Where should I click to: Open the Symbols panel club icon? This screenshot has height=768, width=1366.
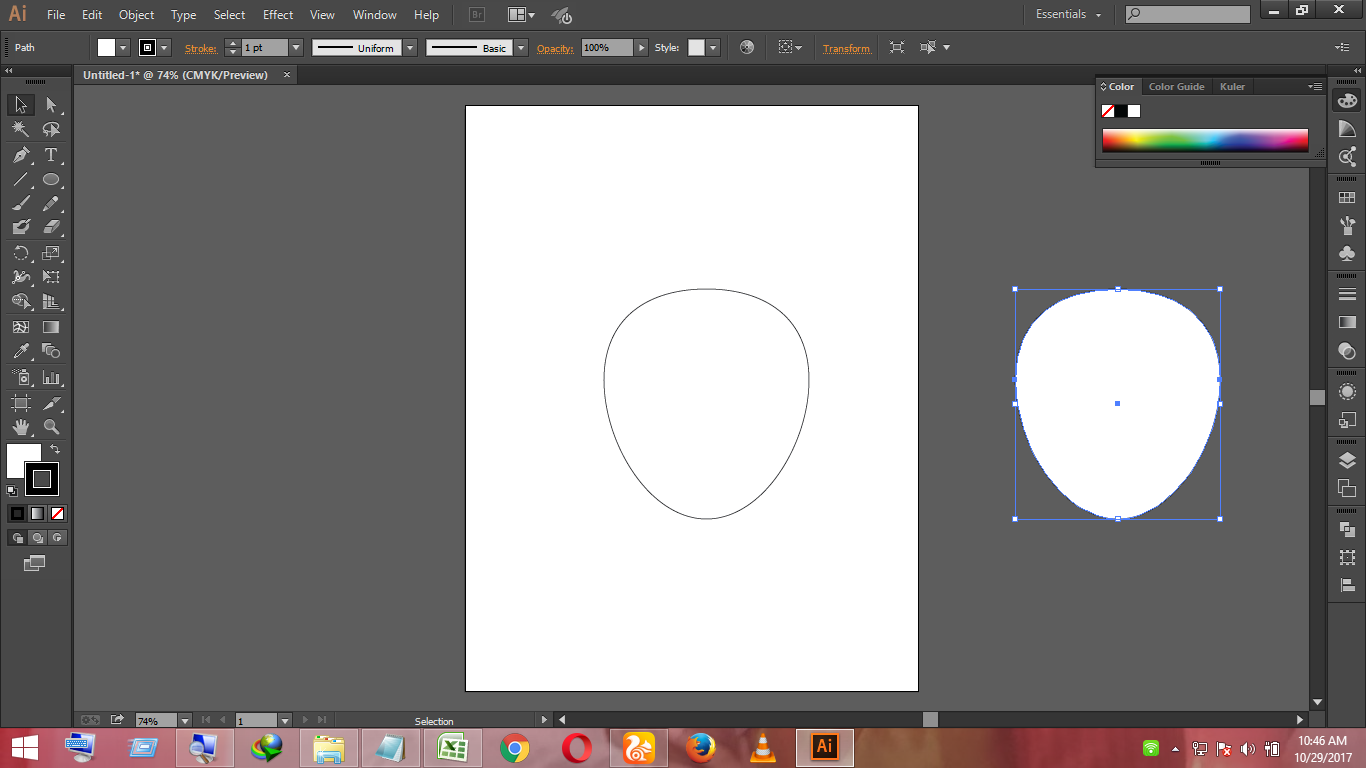(1347, 253)
